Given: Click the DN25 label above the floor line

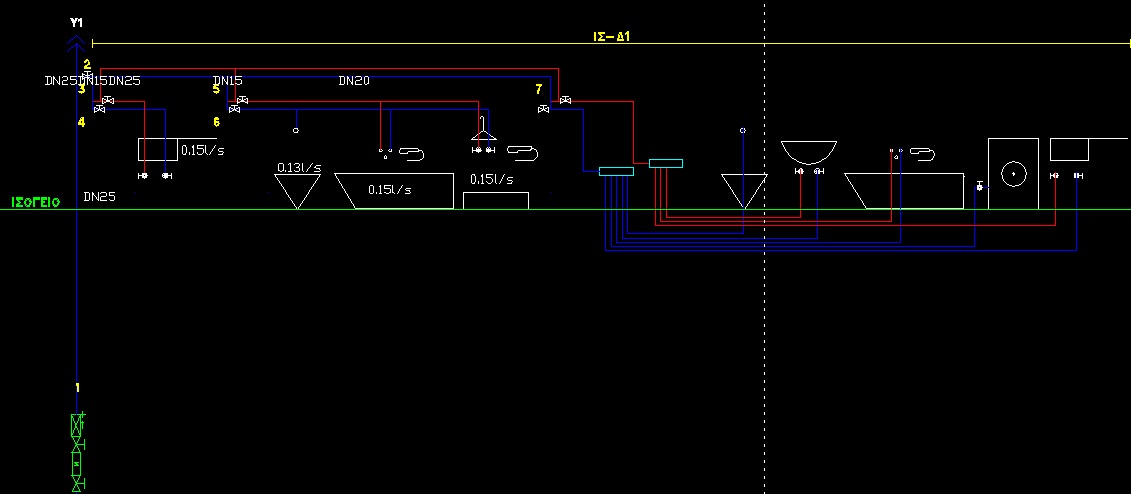Looking at the screenshot, I should point(99,197).
